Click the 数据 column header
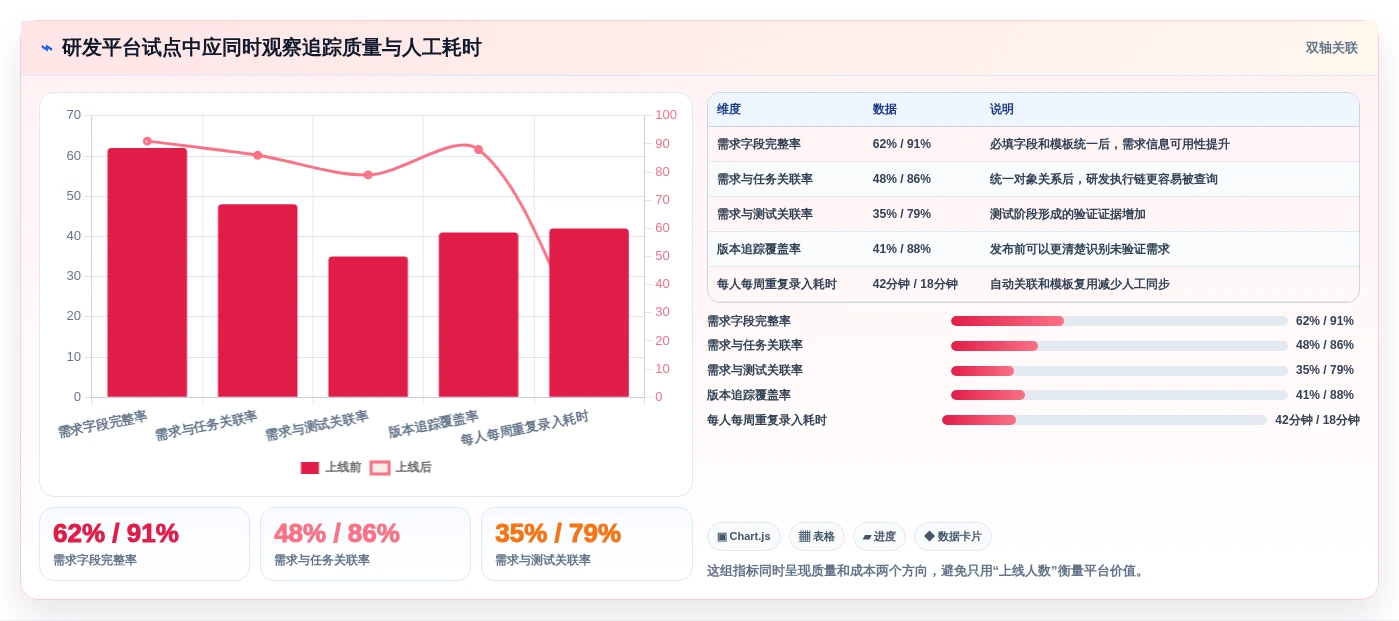The width and height of the screenshot is (1399, 621). click(x=885, y=110)
